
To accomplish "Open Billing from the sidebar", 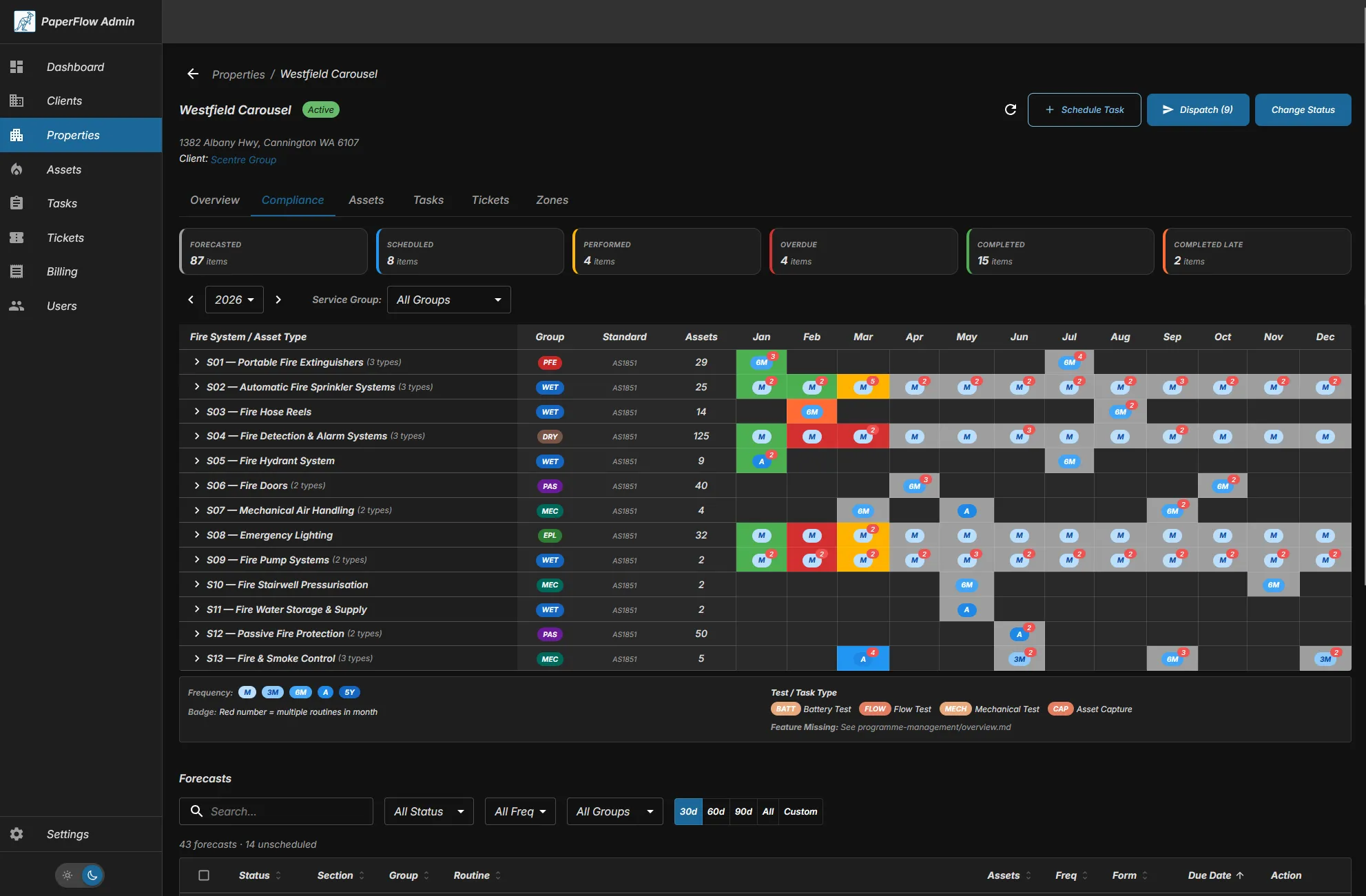I will [61, 271].
